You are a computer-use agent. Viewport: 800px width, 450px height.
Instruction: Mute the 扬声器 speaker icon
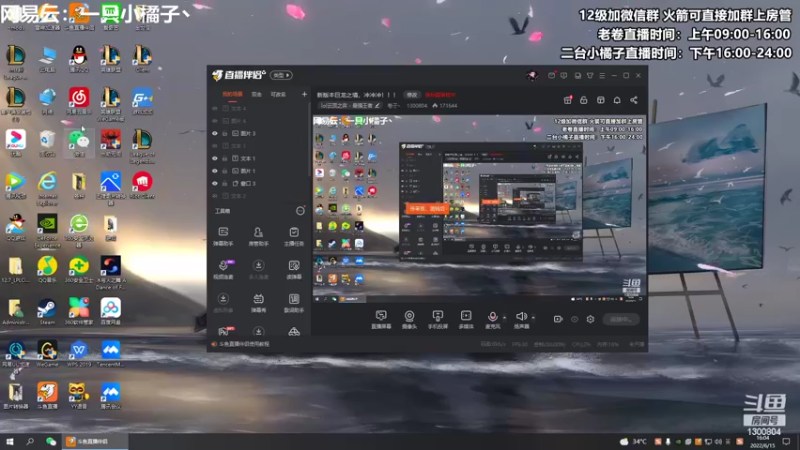[x=521, y=317]
